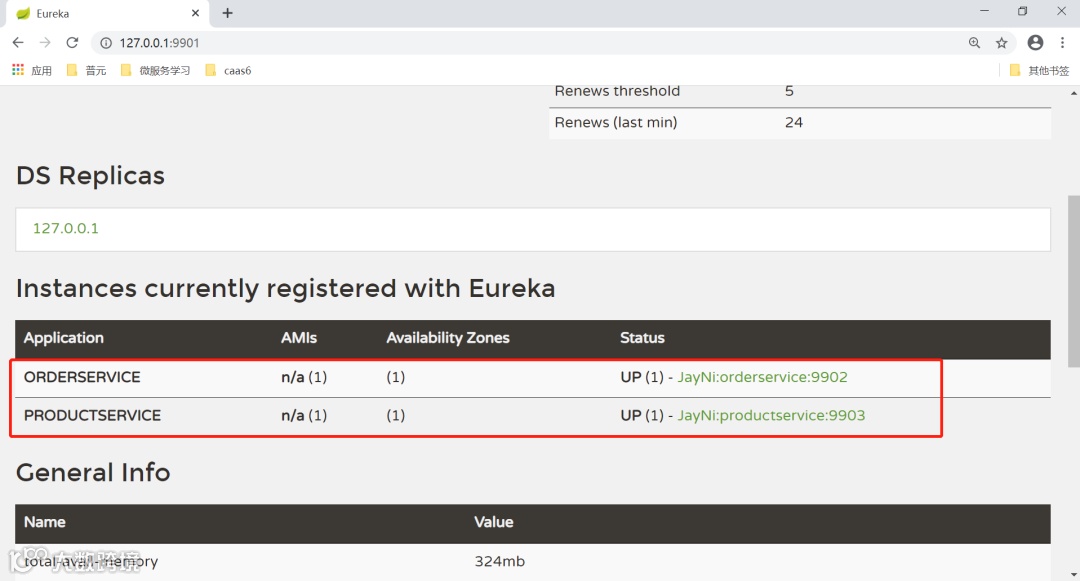This screenshot has height=581, width=1080.
Task: Expand the 其他书签 folder
Action: 1040,70
